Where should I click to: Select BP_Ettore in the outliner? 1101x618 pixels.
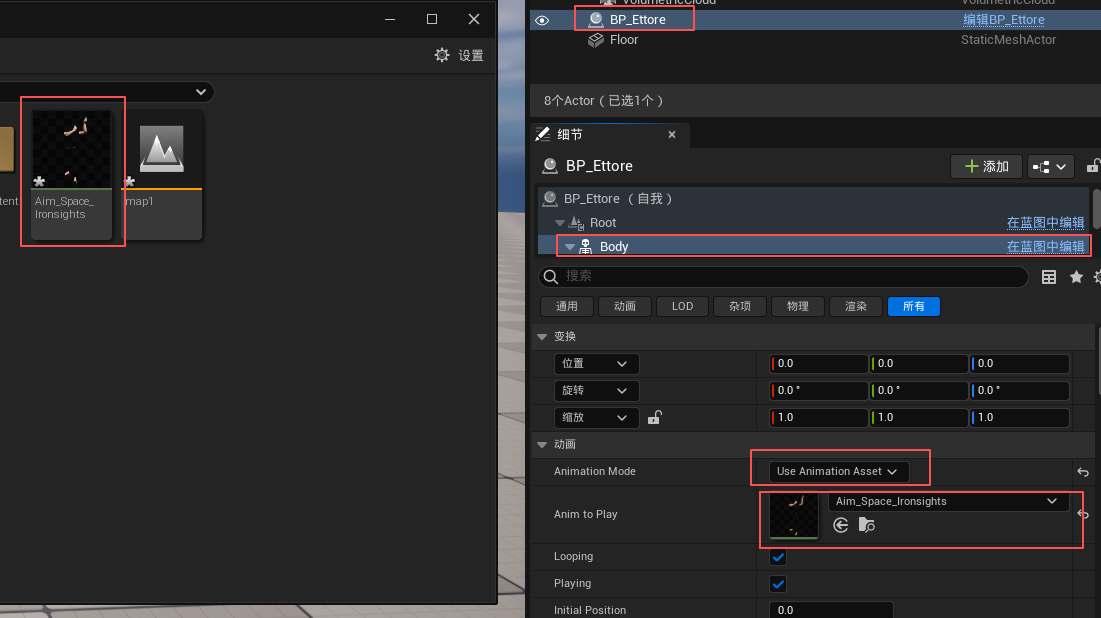pos(638,20)
